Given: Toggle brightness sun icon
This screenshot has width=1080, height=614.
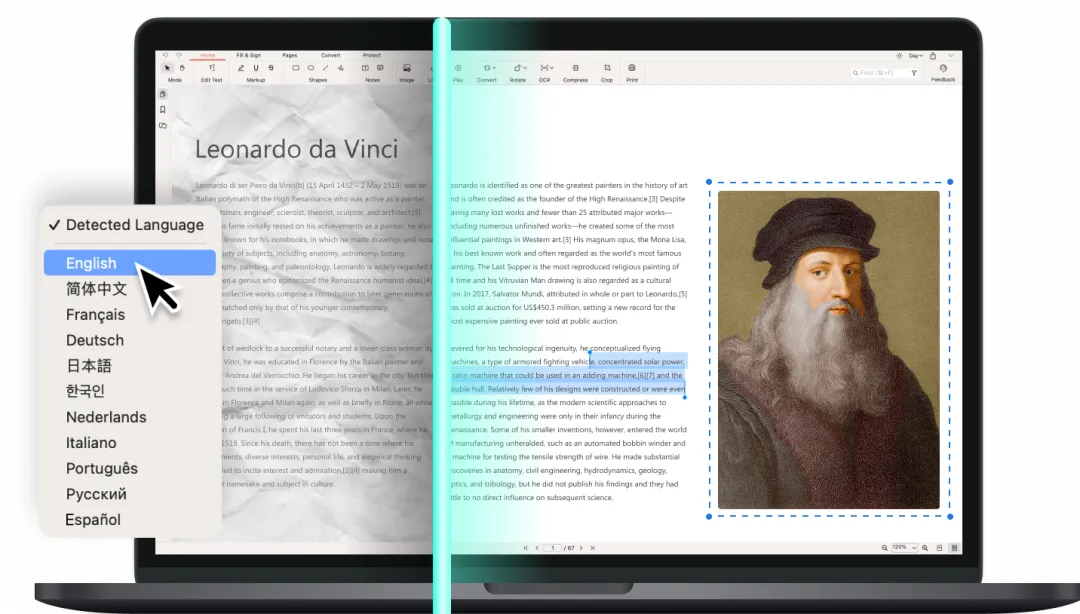Looking at the screenshot, I should click(x=899, y=56).
